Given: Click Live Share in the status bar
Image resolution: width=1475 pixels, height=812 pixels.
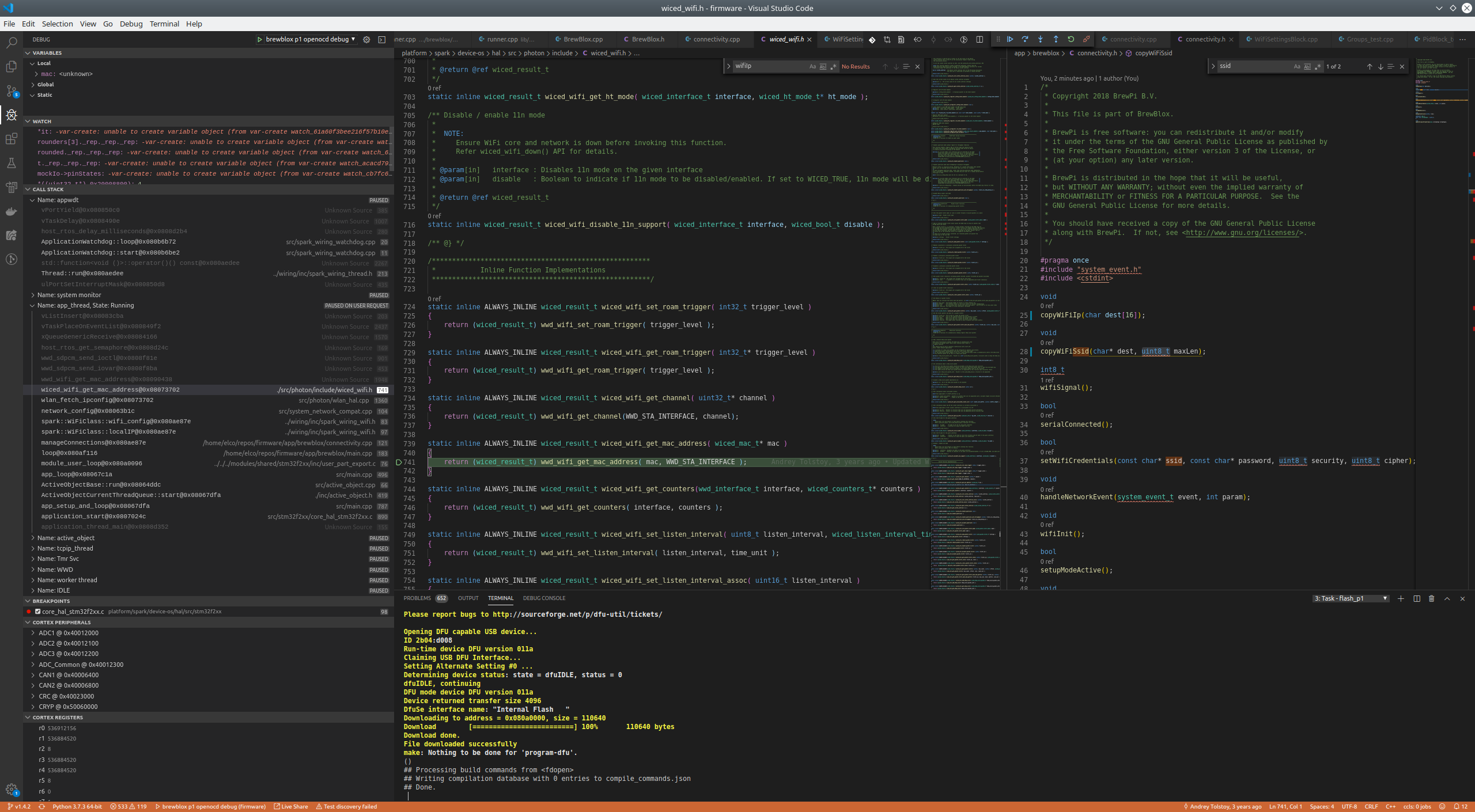Looking at the screenshot, I should (x=291, y=806).
